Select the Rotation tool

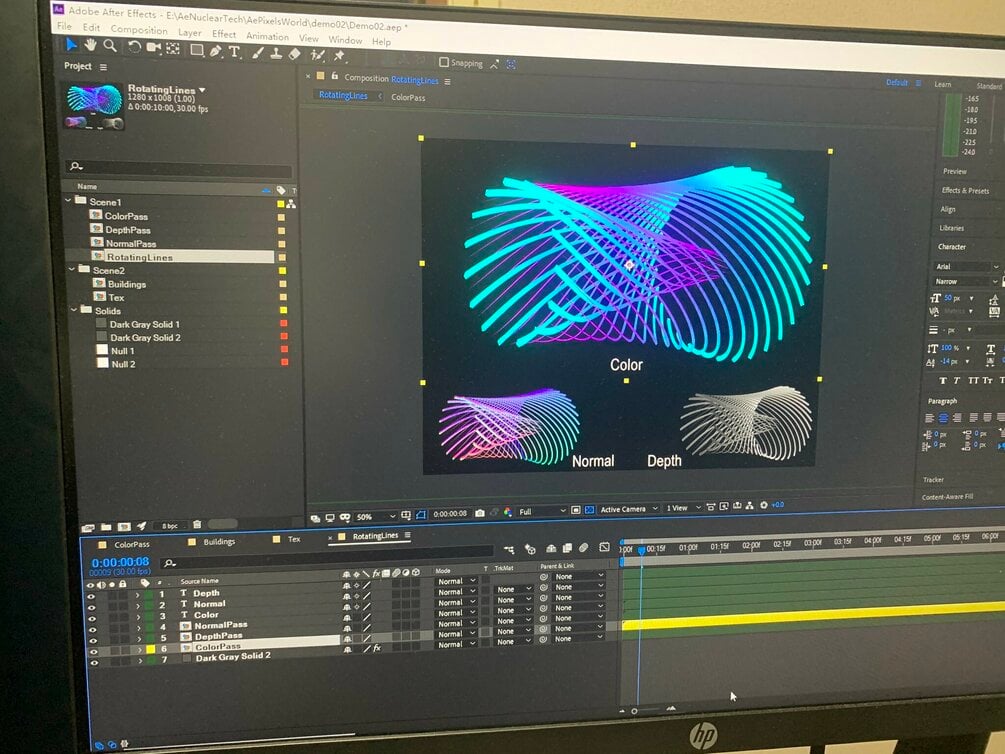134,47
